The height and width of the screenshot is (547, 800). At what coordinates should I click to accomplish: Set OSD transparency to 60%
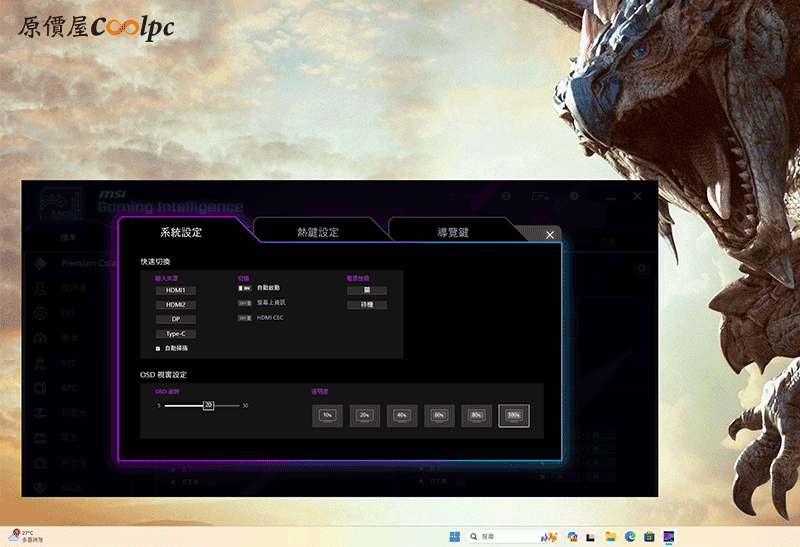pos(439,415)
